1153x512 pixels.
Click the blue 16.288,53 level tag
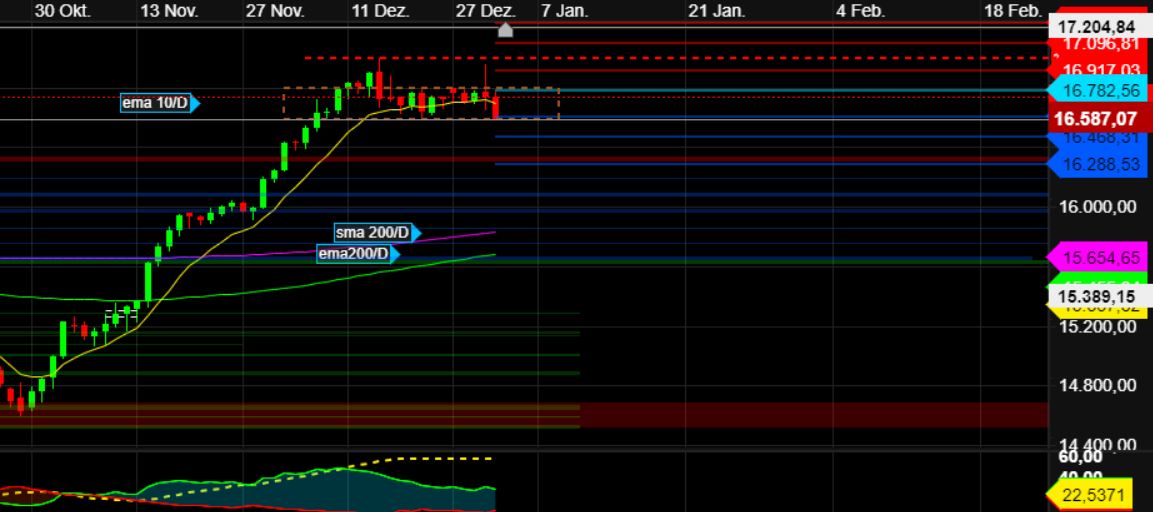tap(1096, 164)
